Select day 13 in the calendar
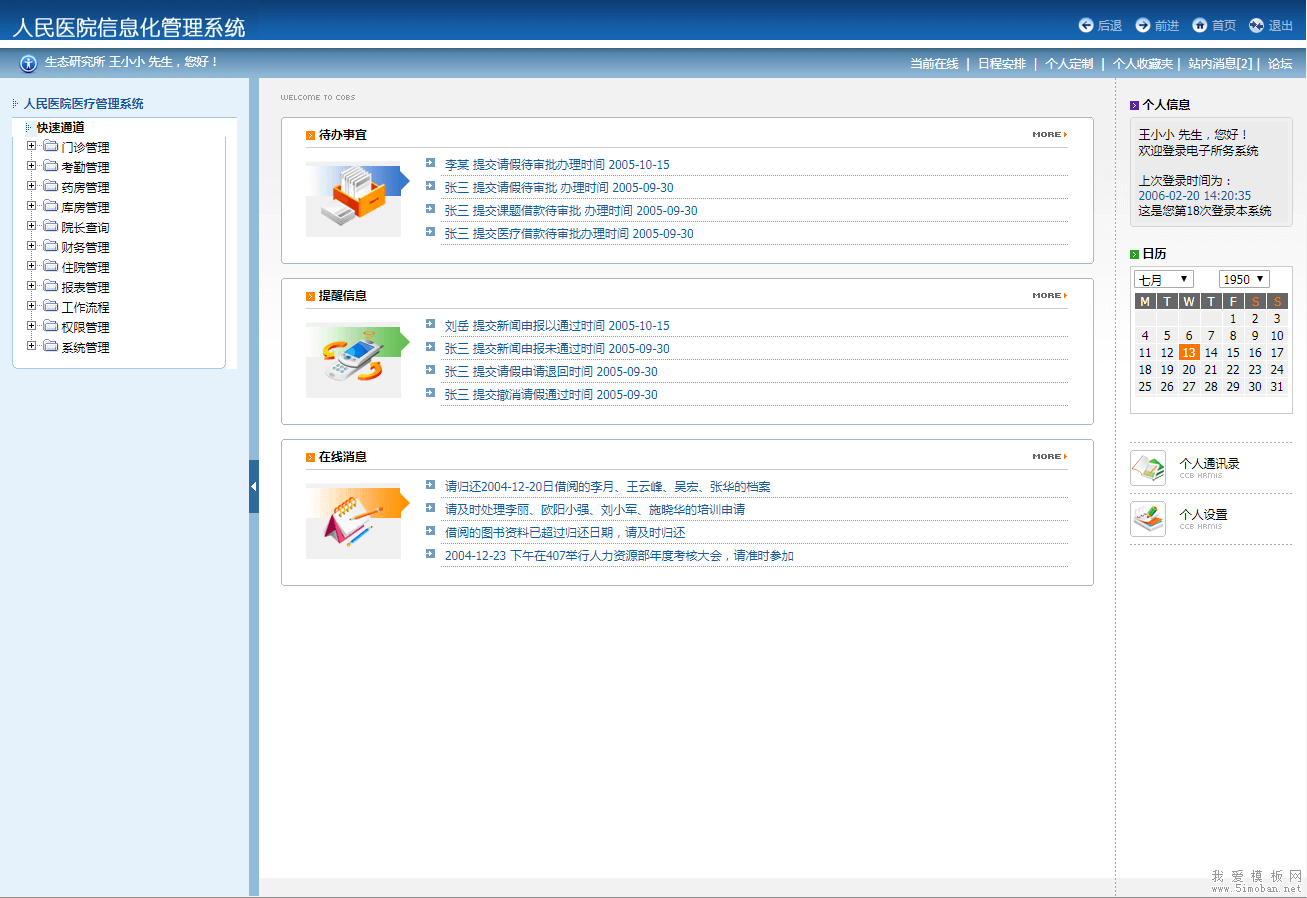This screenshot has width=1307, height=898. tap(1189, 352)
